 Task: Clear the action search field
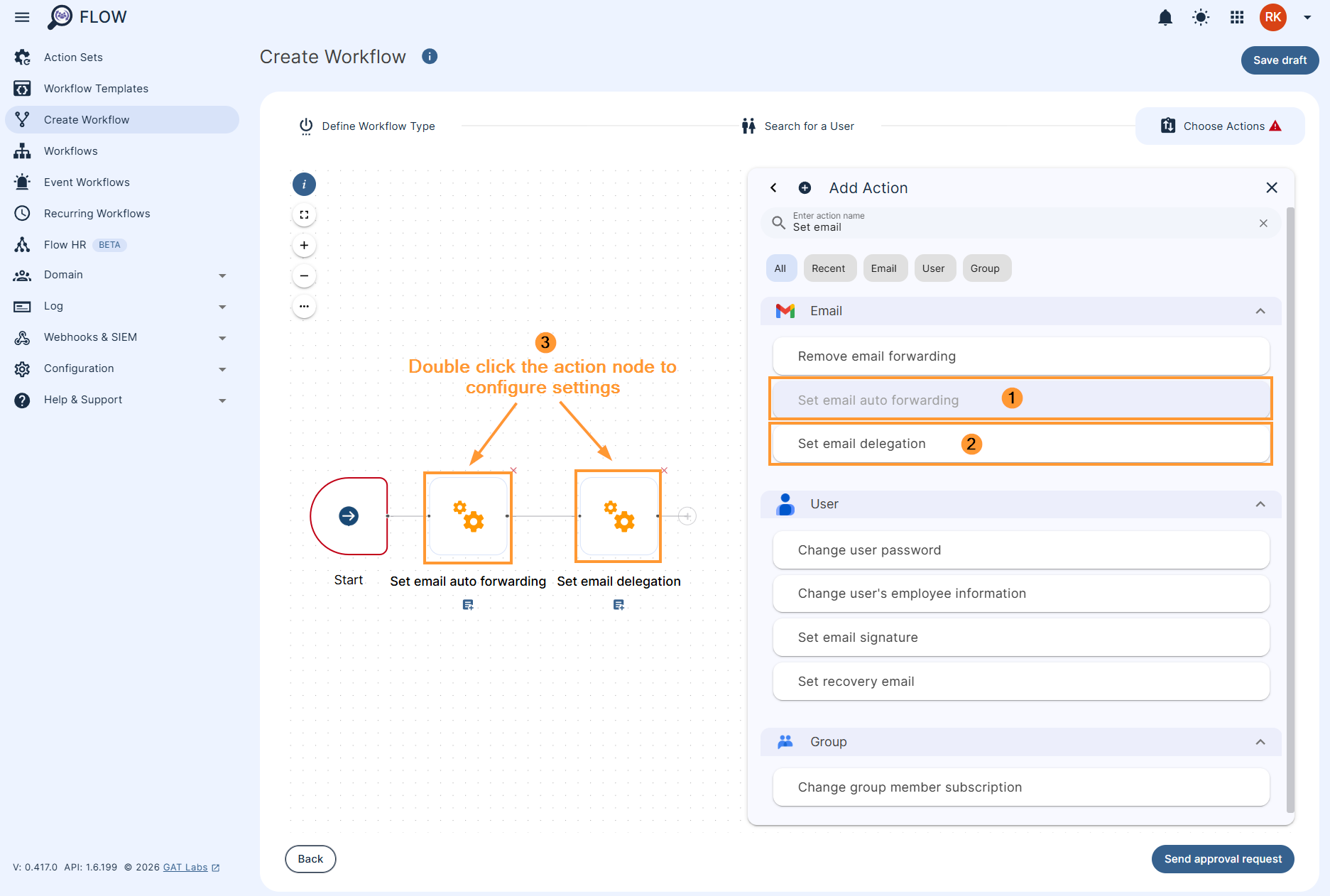(1264, 223)
